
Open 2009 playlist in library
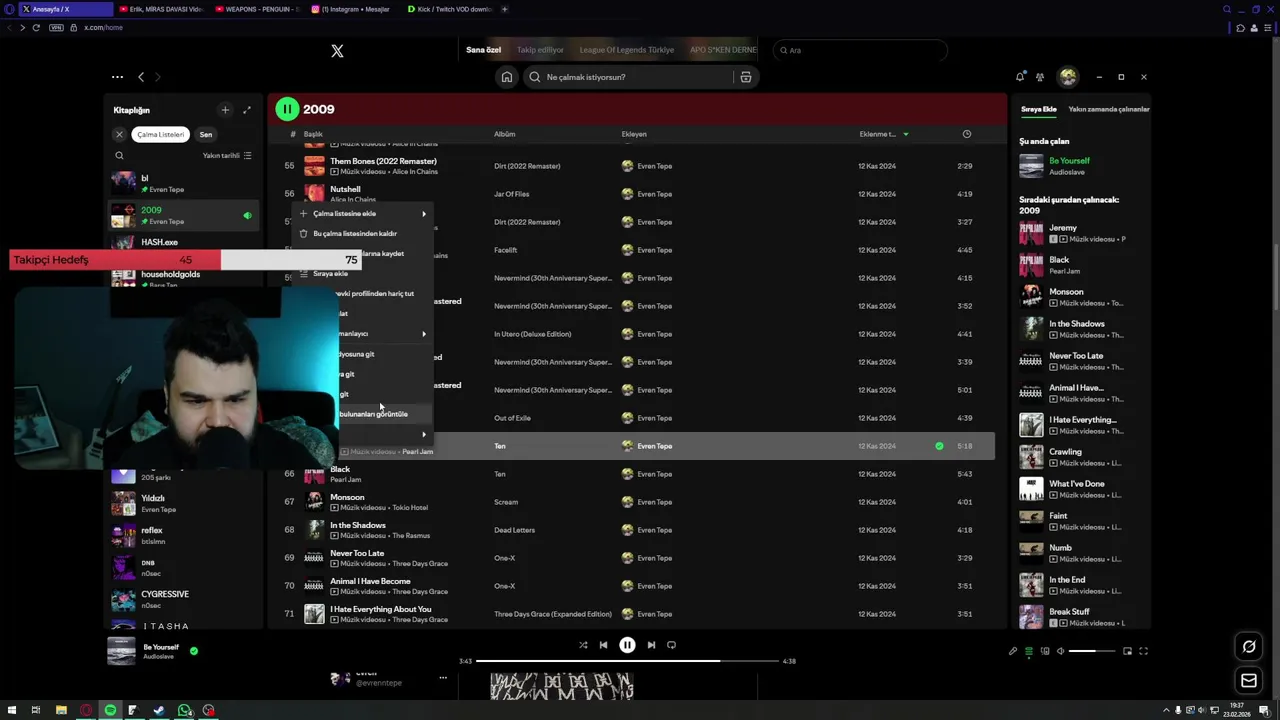pyautogui.click(x=184, y=215)
